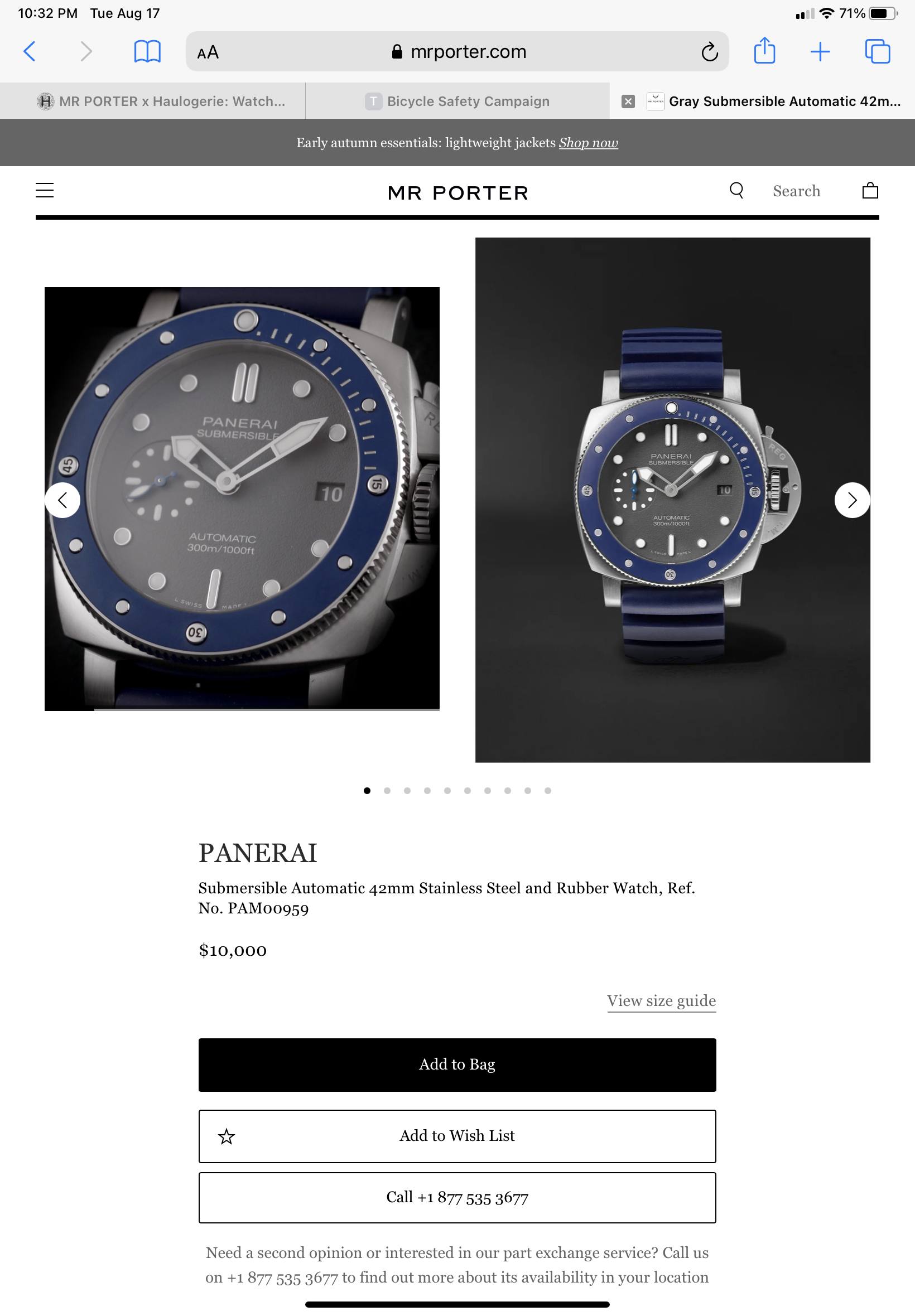Open the share sheet icon
Viewport: 915px width, 1316px height.
coord(764,50)
